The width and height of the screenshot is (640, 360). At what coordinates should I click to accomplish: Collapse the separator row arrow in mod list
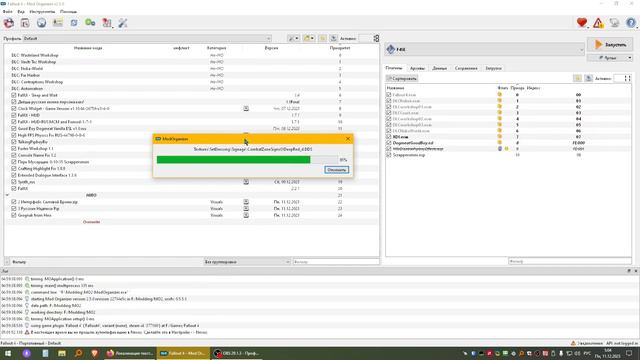7,195
